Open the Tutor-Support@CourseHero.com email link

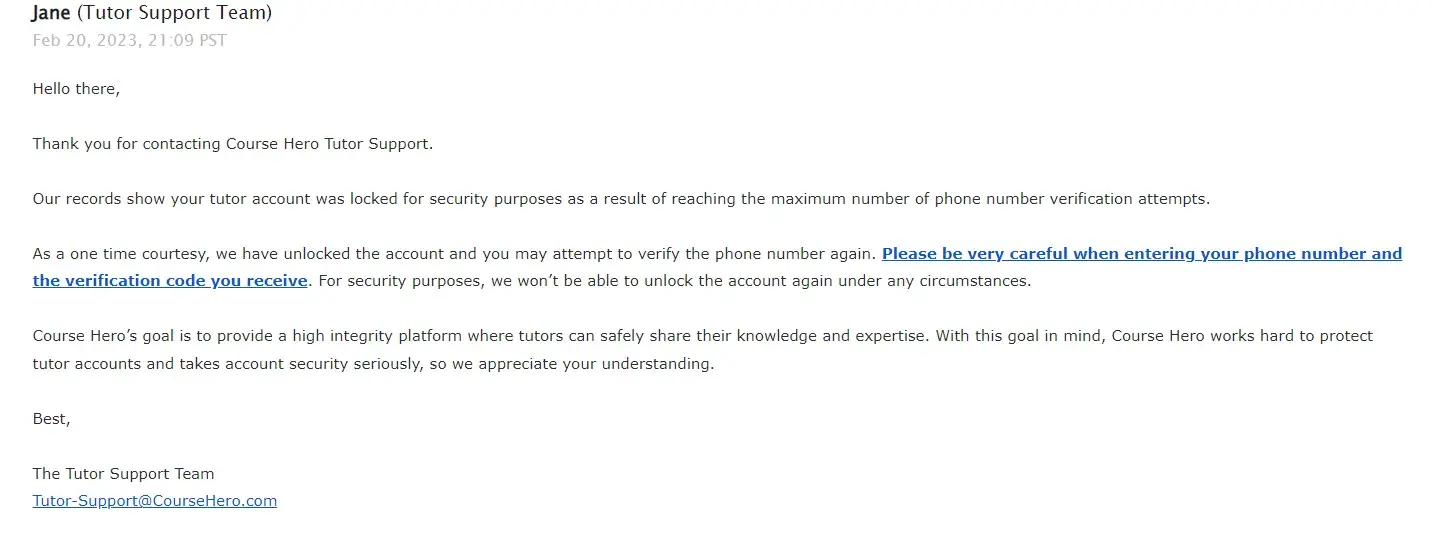154,501
